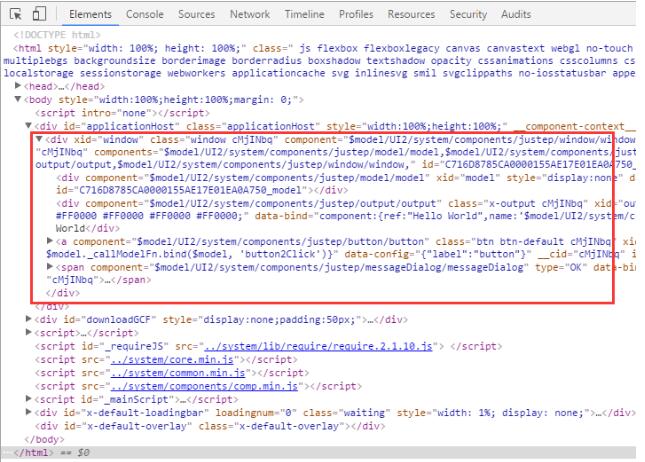
Task: Expand the button component anchor node
Action: [x=50, y=241]
